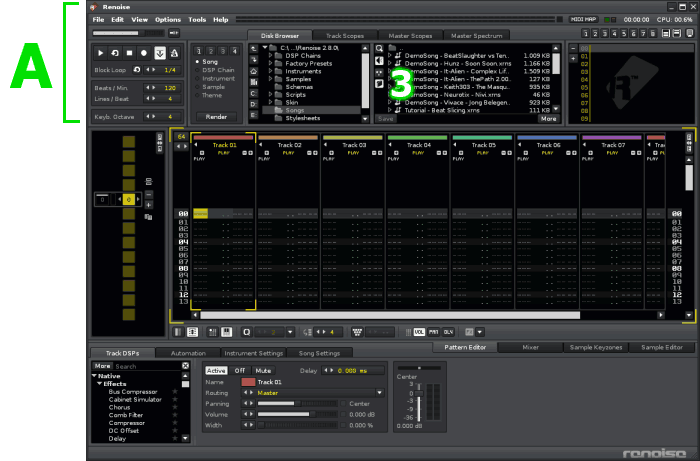Open the Sample Editor tab
This screenshot has height=461, width=700.
coord(662,347)
